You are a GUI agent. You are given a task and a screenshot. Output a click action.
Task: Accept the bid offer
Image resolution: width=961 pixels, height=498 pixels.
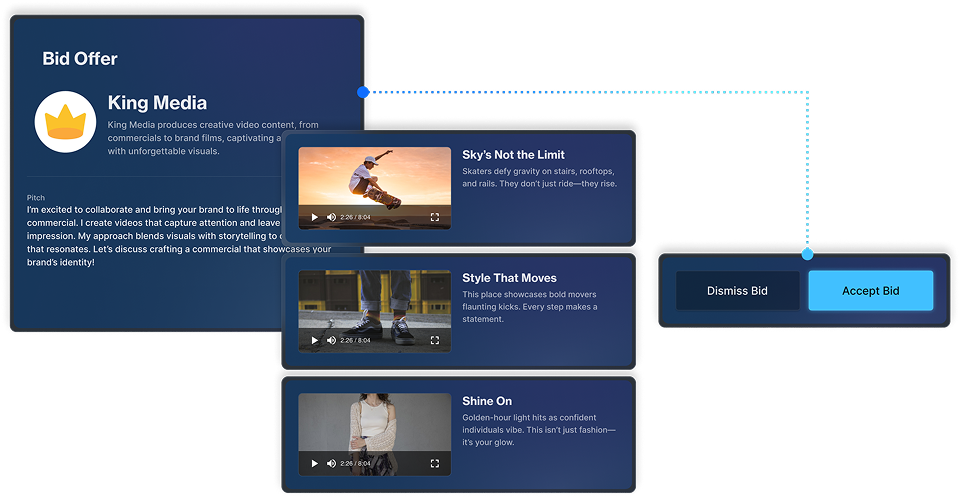(870, 291)
